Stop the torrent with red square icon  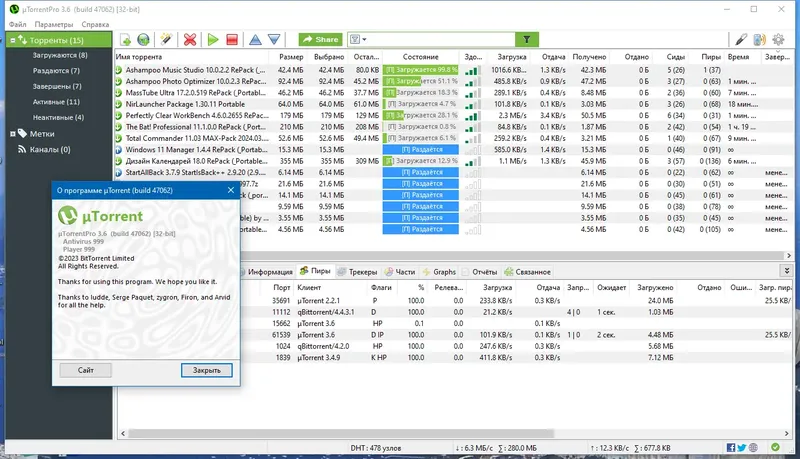click(232, 39)
